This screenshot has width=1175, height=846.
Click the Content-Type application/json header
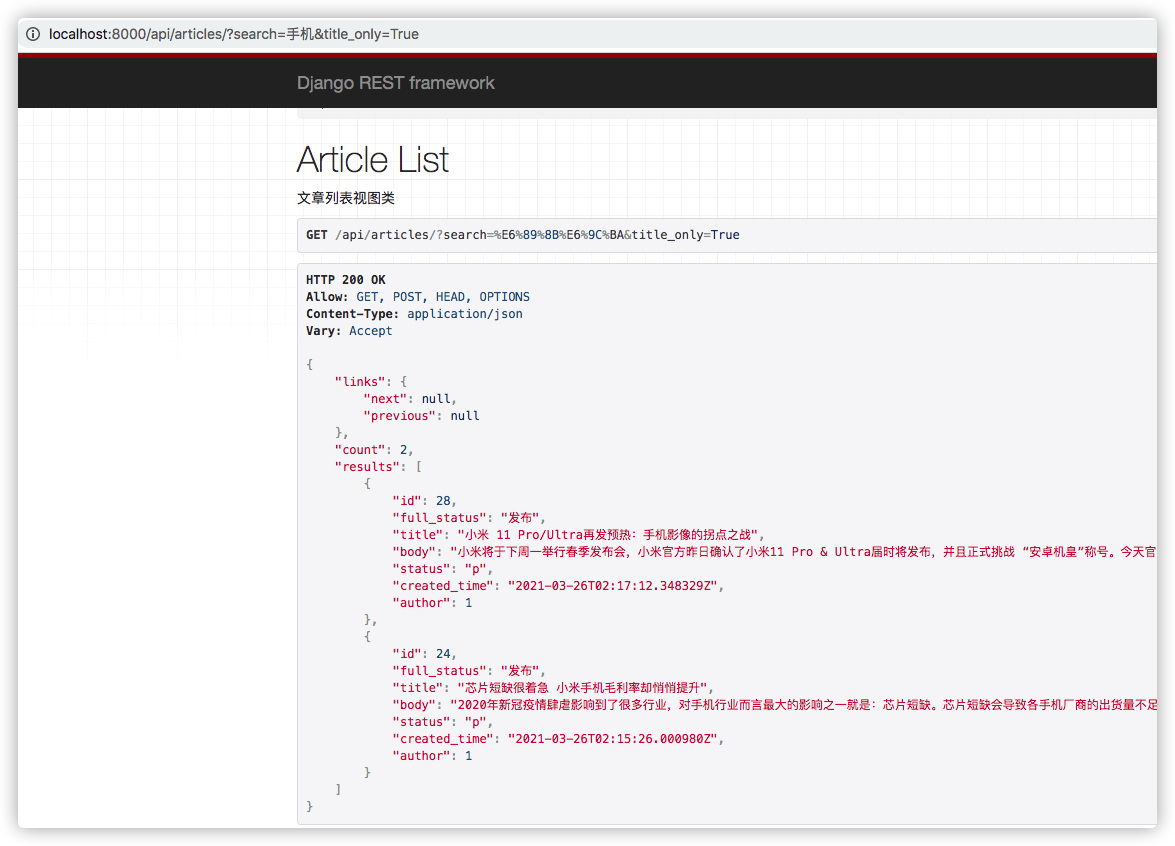(x=414, y=314)
